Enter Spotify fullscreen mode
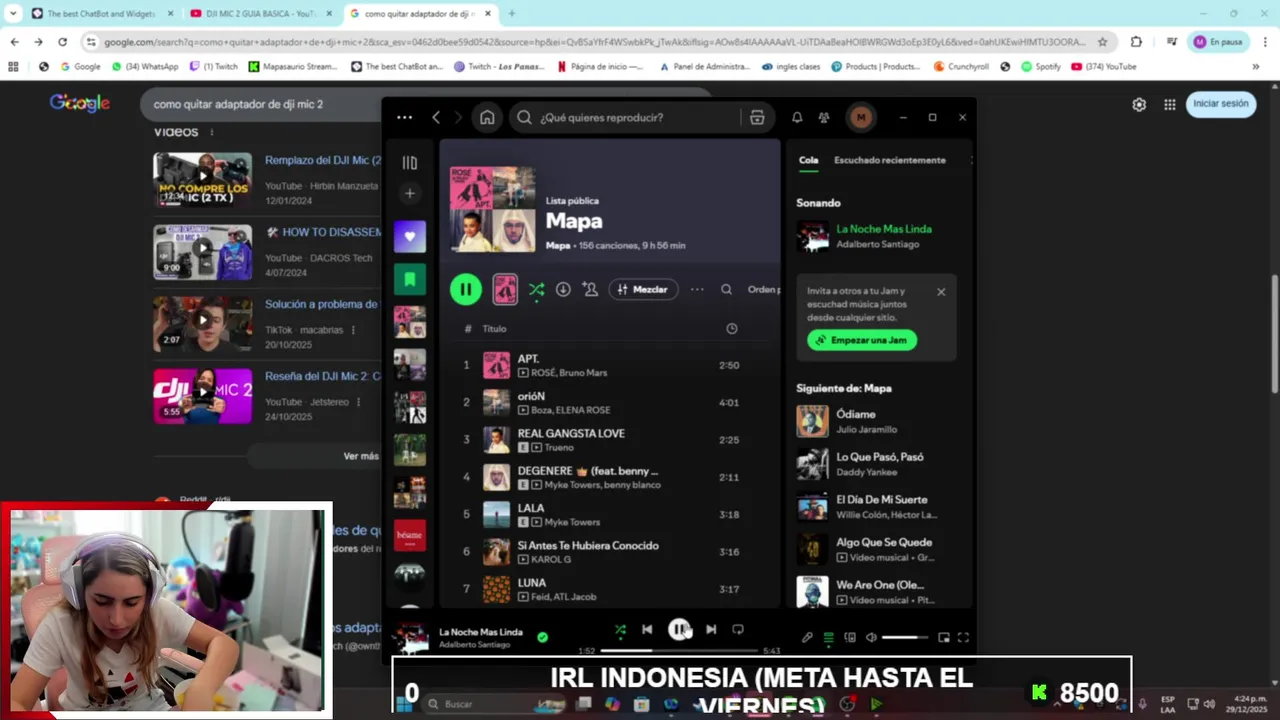 [963, 637]
